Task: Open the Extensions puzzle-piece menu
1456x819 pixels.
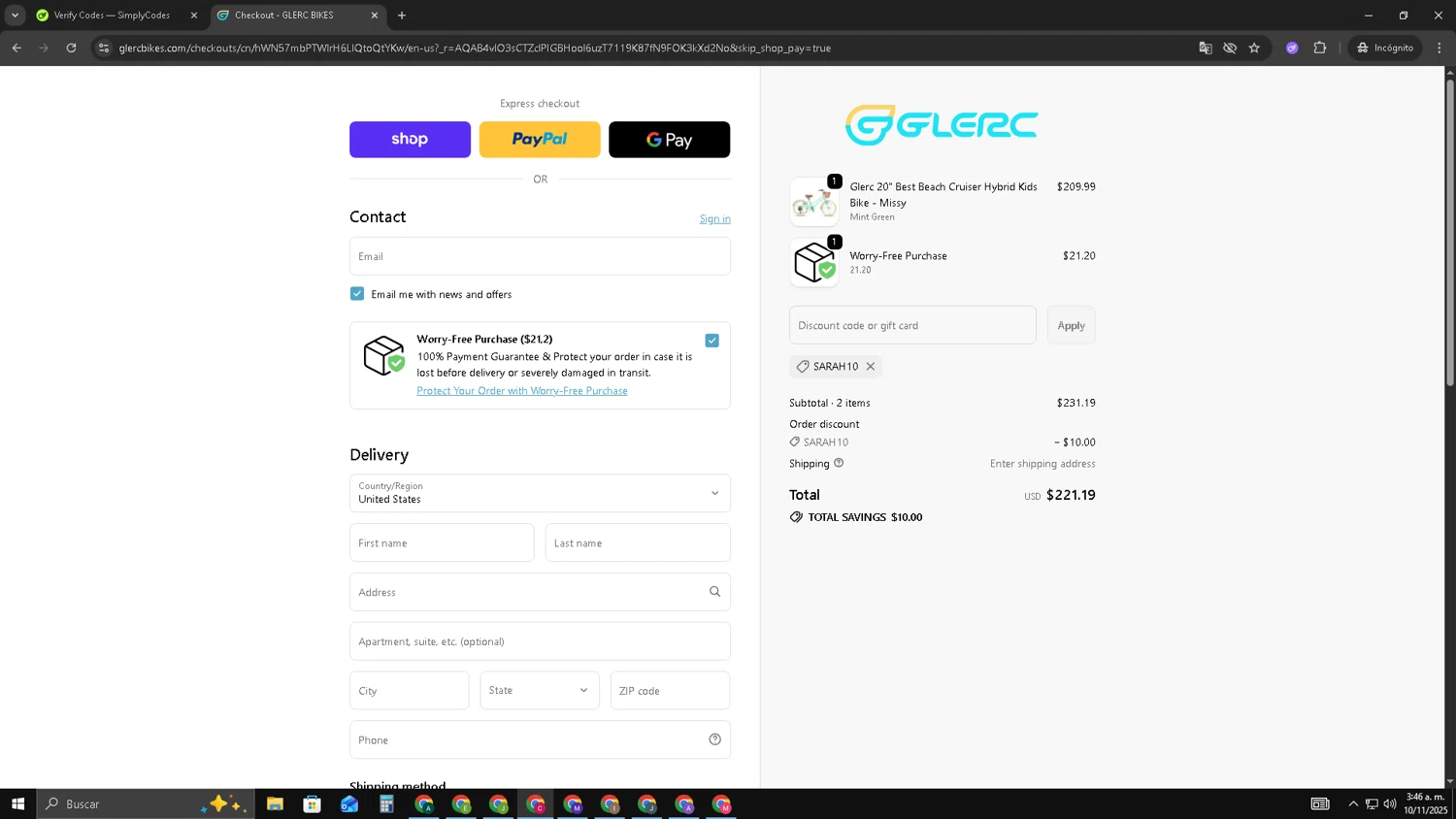Action: (x=1320, y=48)
